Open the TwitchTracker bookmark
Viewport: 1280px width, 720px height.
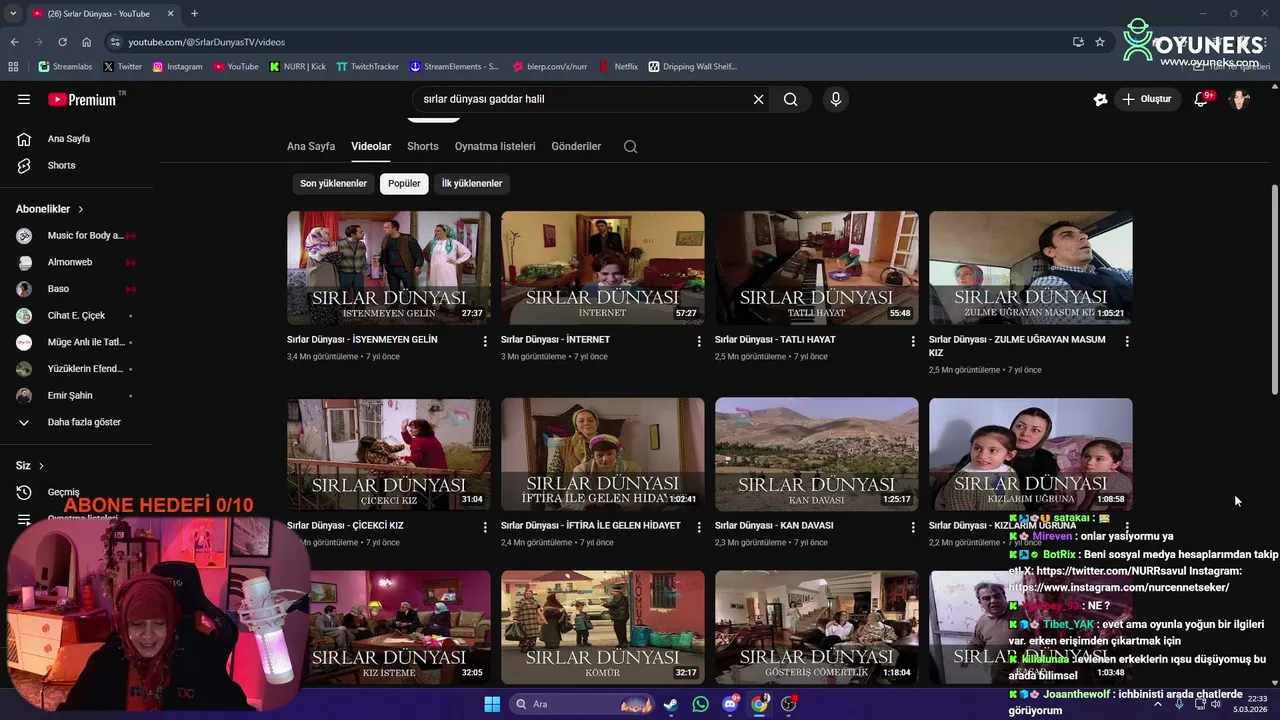coord(367,67)
